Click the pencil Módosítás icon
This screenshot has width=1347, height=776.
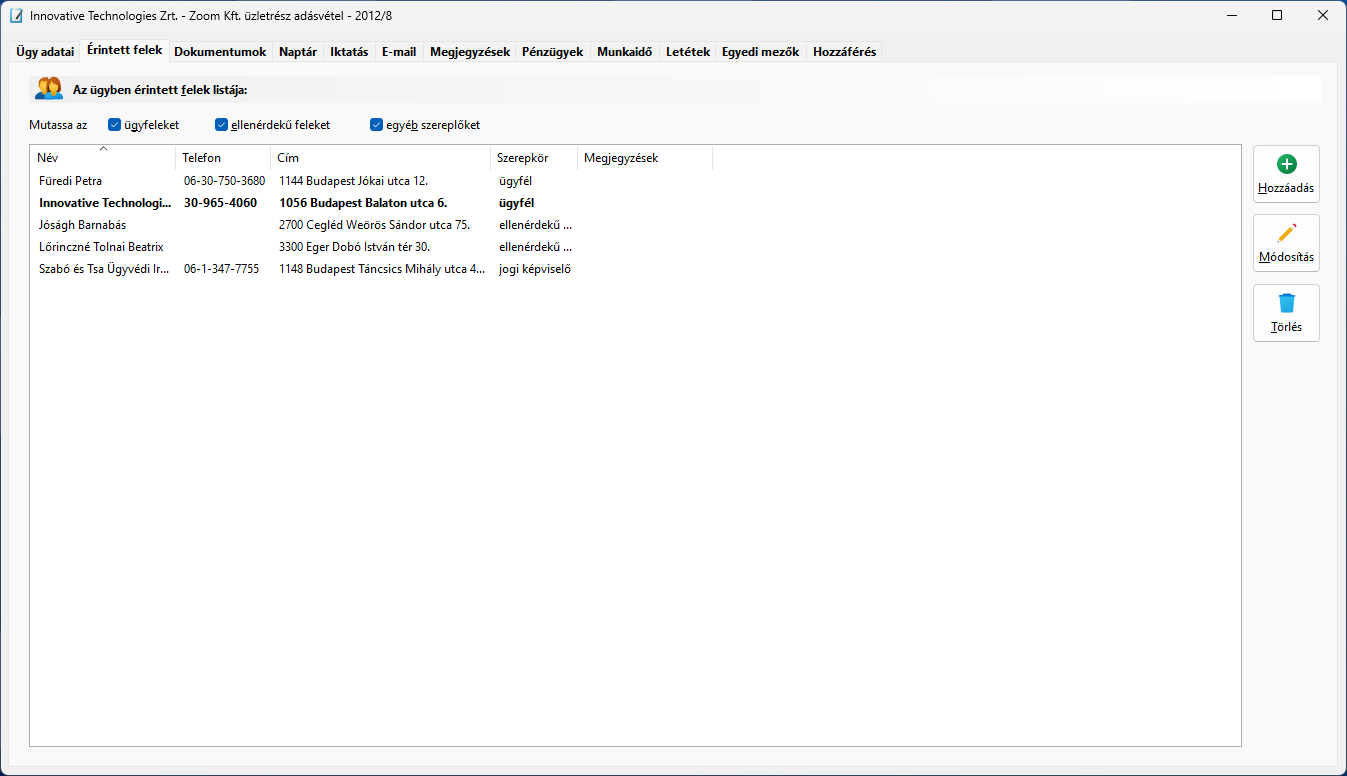point(1286,234)
